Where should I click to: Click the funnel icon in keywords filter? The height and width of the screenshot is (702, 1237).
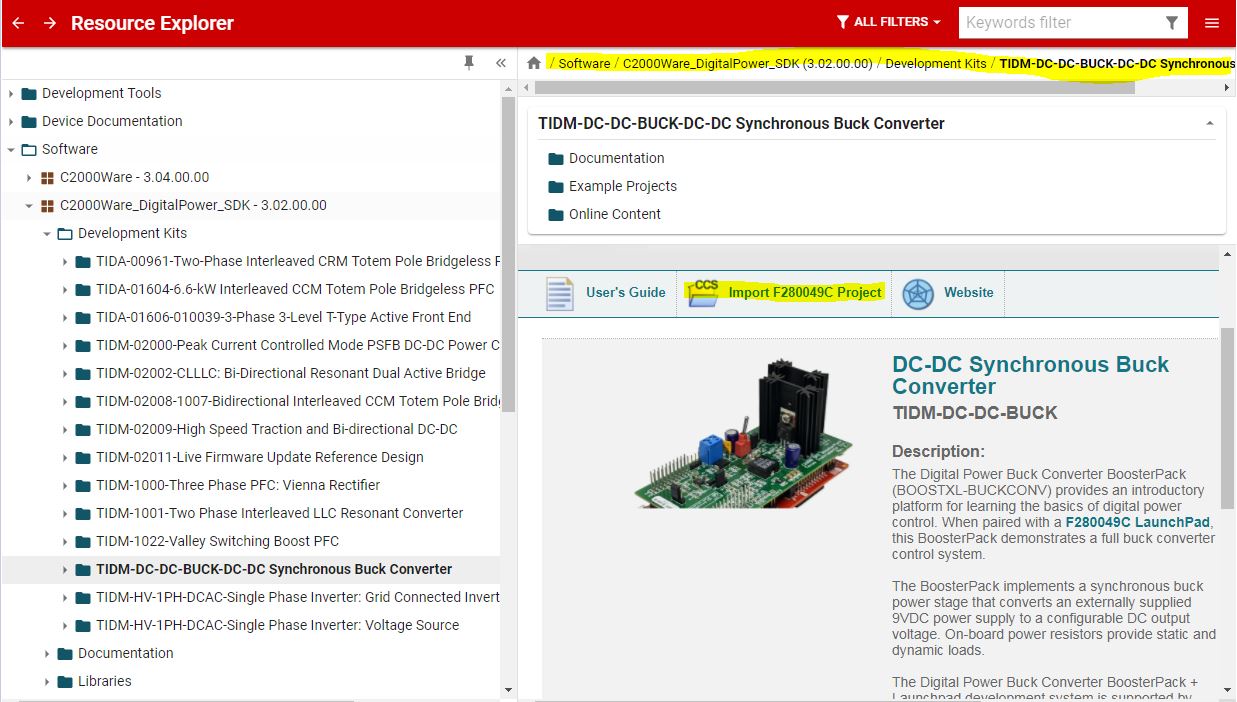(1172, 22)
